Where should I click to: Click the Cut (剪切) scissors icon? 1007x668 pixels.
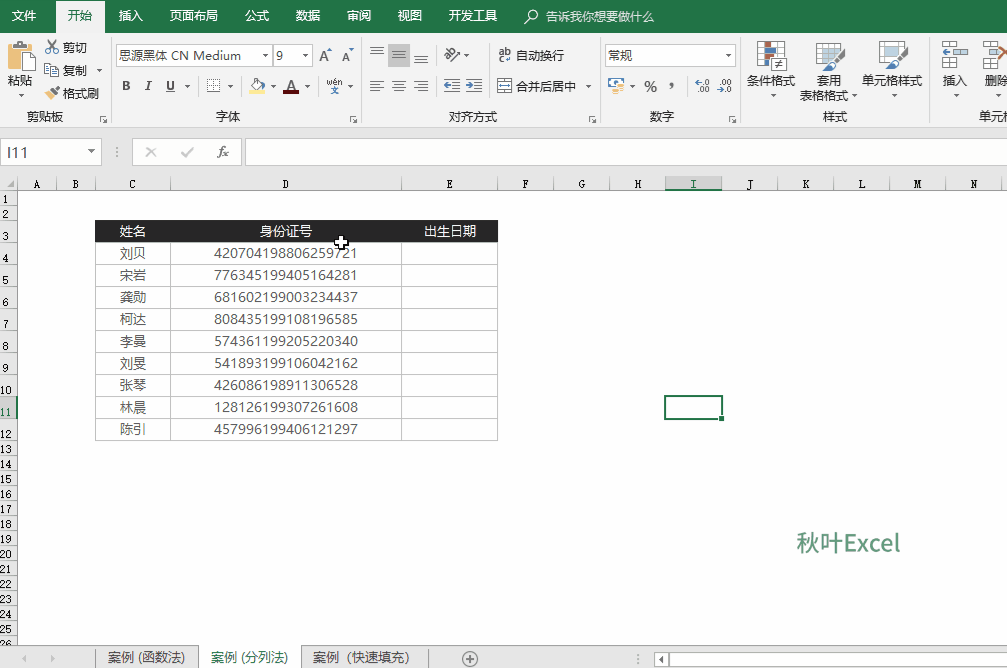point(52,47)
